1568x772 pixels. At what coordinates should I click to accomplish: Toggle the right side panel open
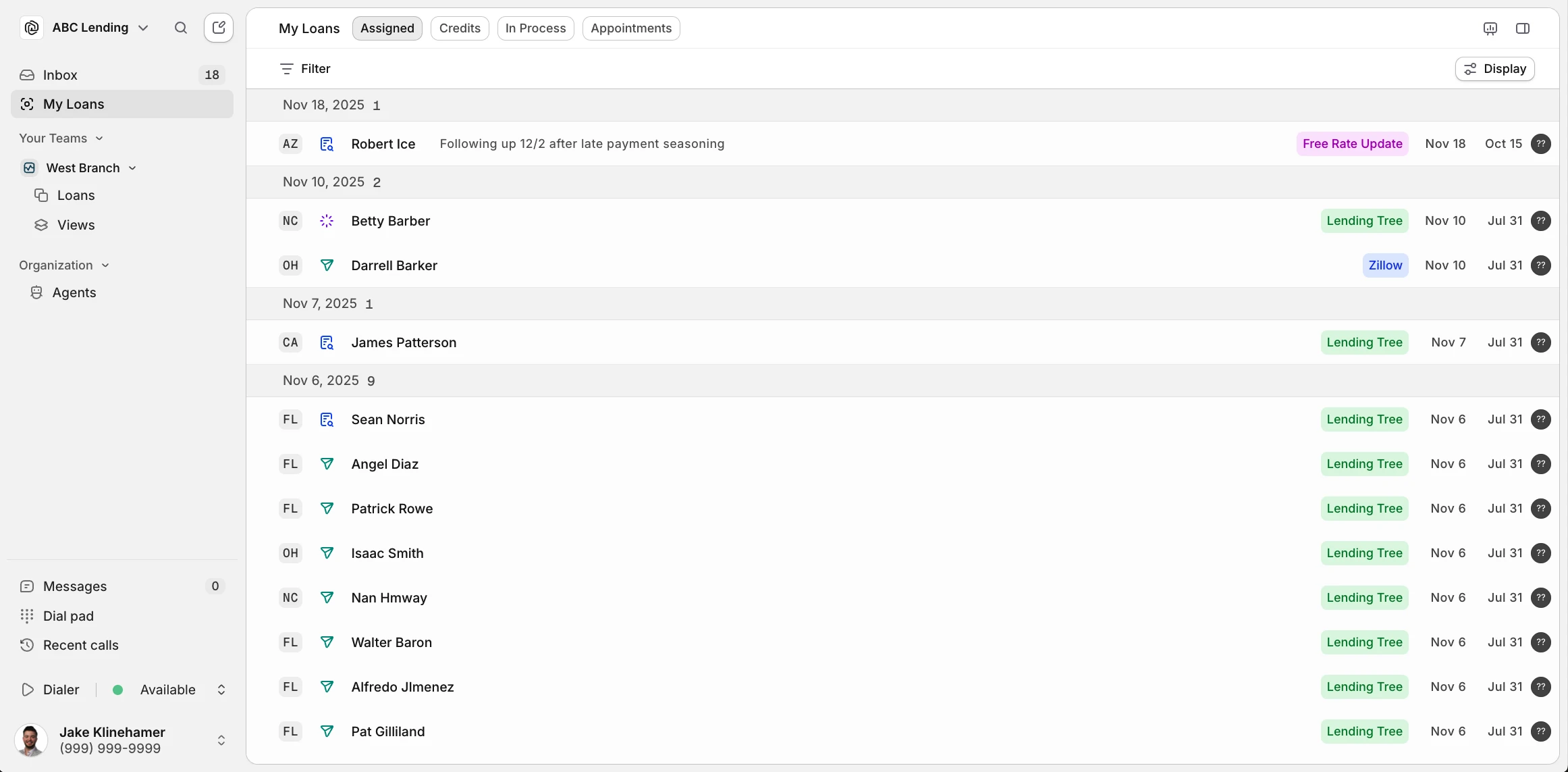coord(1523,28)
